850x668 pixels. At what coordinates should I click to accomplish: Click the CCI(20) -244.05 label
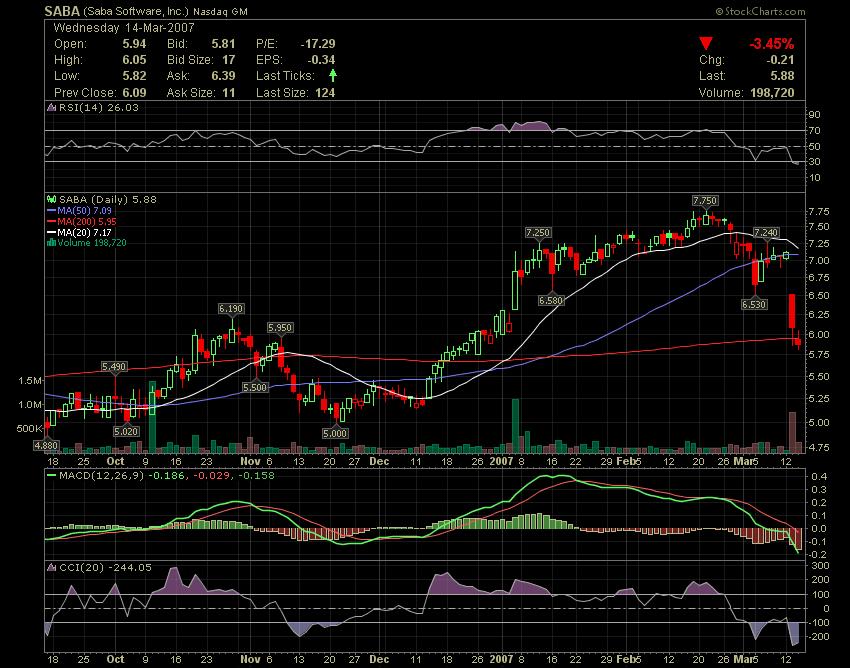(105, 568)
